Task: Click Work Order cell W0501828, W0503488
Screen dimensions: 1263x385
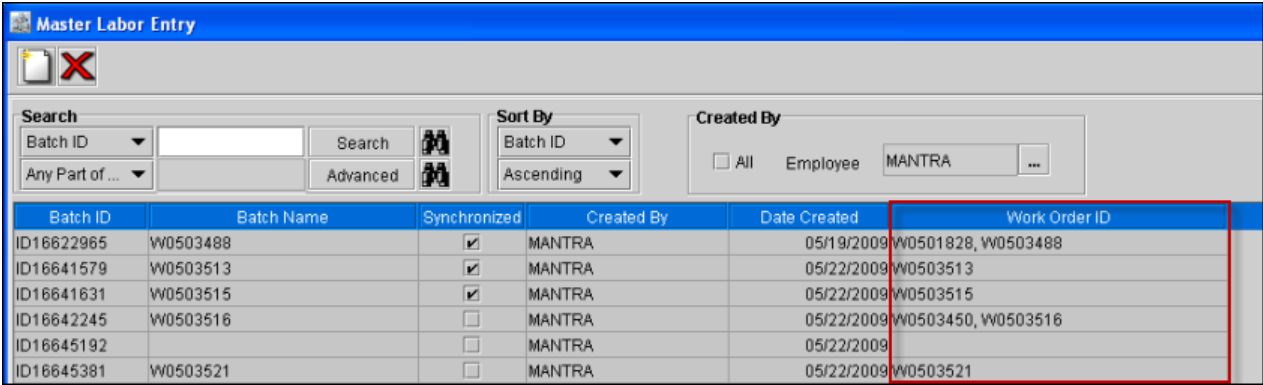Action: [1059, 243]
